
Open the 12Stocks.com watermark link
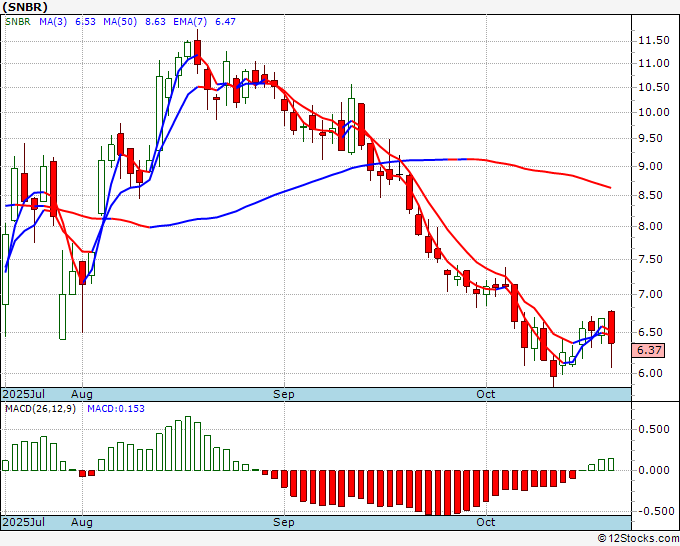[x=638, y=538]
